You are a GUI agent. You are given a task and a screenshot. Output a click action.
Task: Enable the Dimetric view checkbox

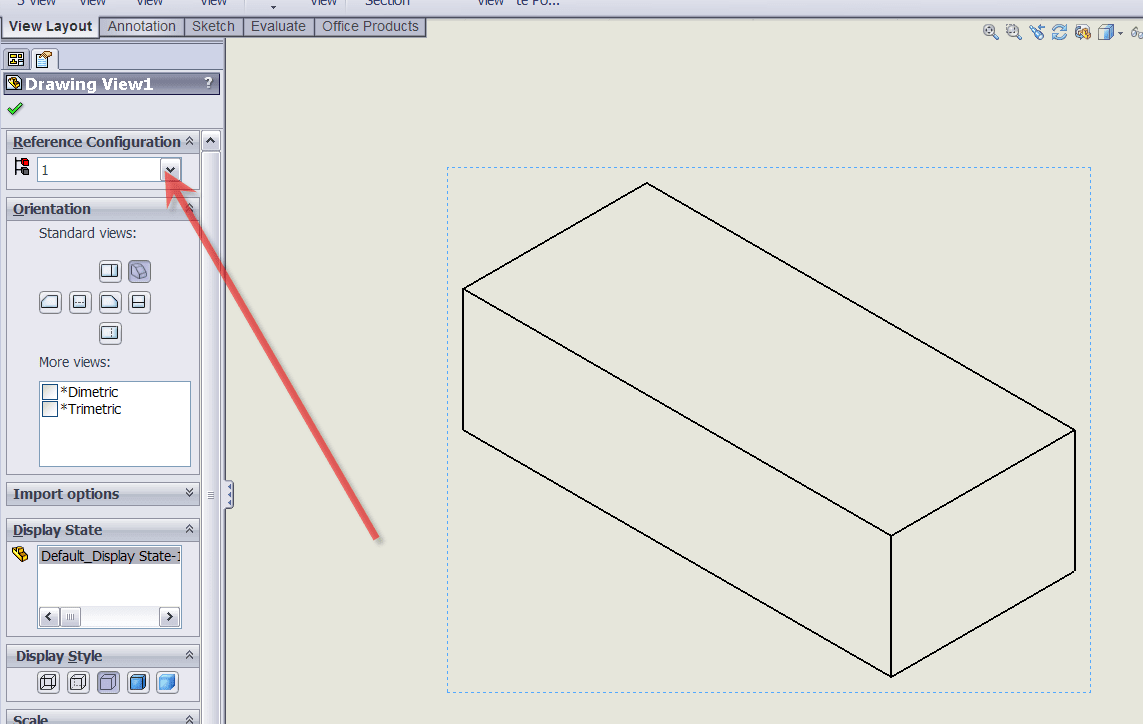point(50,392)
